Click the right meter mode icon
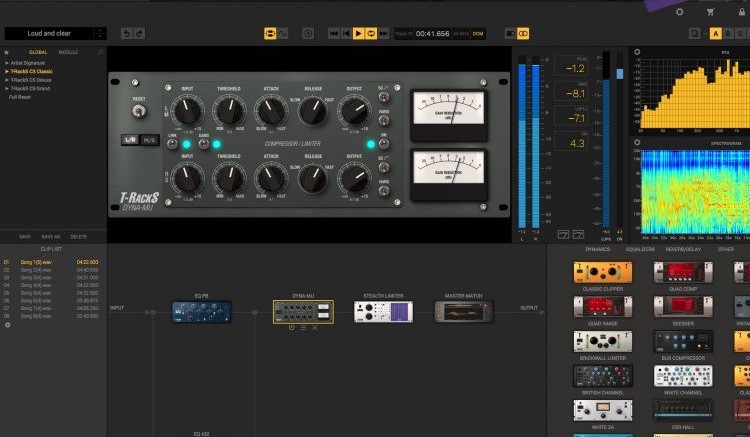This screenshot has width=750, height=437. (578, 234)
